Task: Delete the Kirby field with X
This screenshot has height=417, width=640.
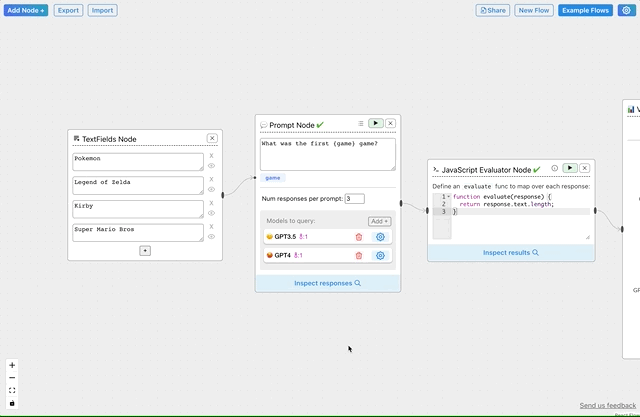Action: (211, 203)
